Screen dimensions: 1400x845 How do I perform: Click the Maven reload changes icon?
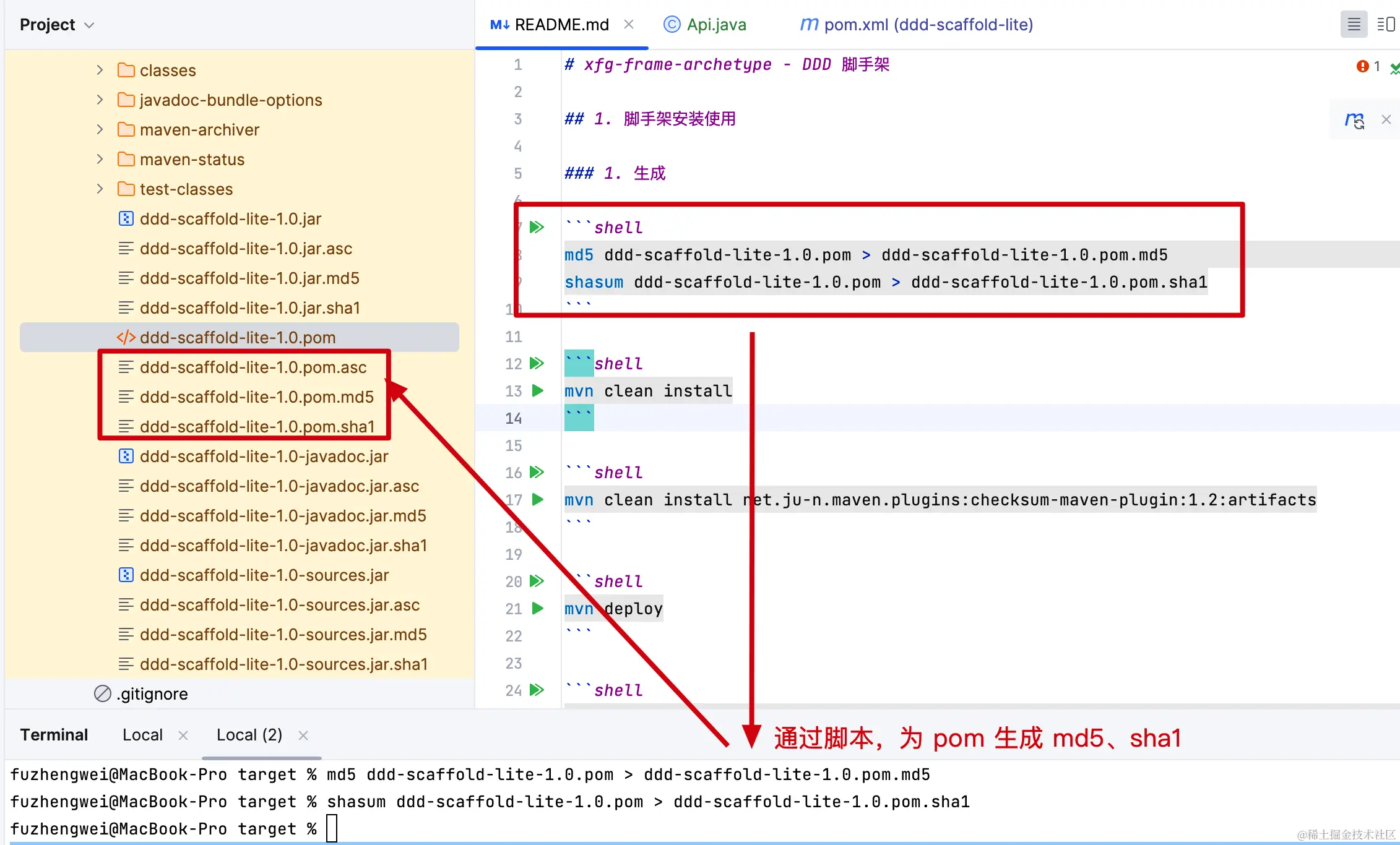tap(1354, 120)
